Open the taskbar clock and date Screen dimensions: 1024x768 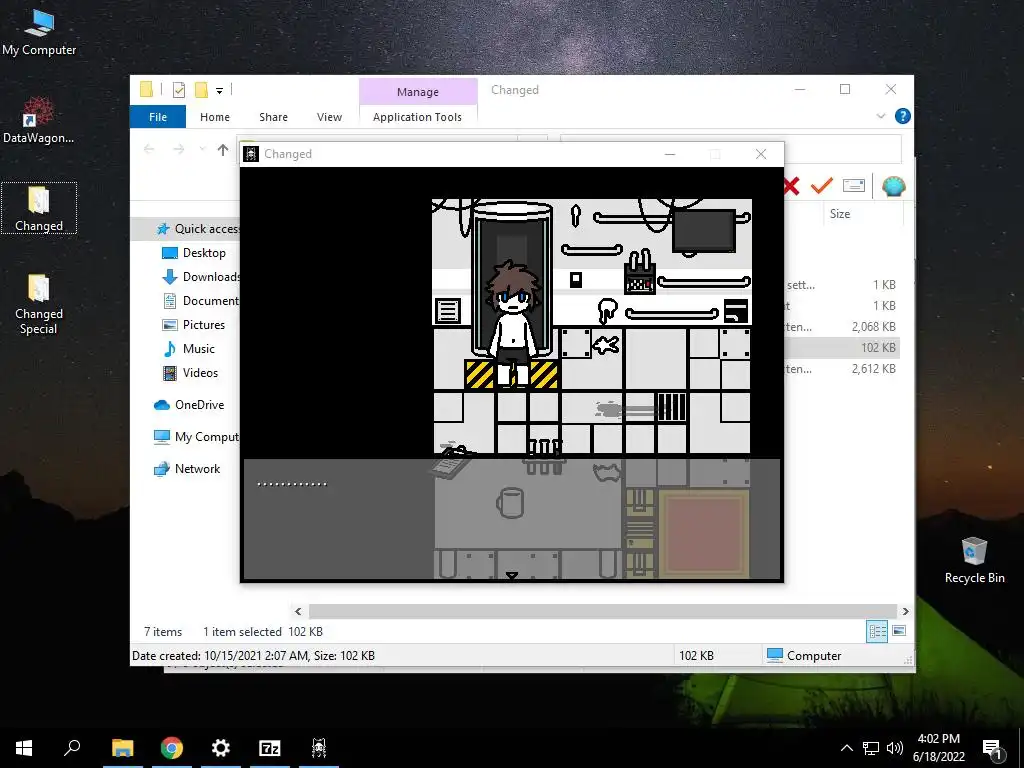point(939,748)
